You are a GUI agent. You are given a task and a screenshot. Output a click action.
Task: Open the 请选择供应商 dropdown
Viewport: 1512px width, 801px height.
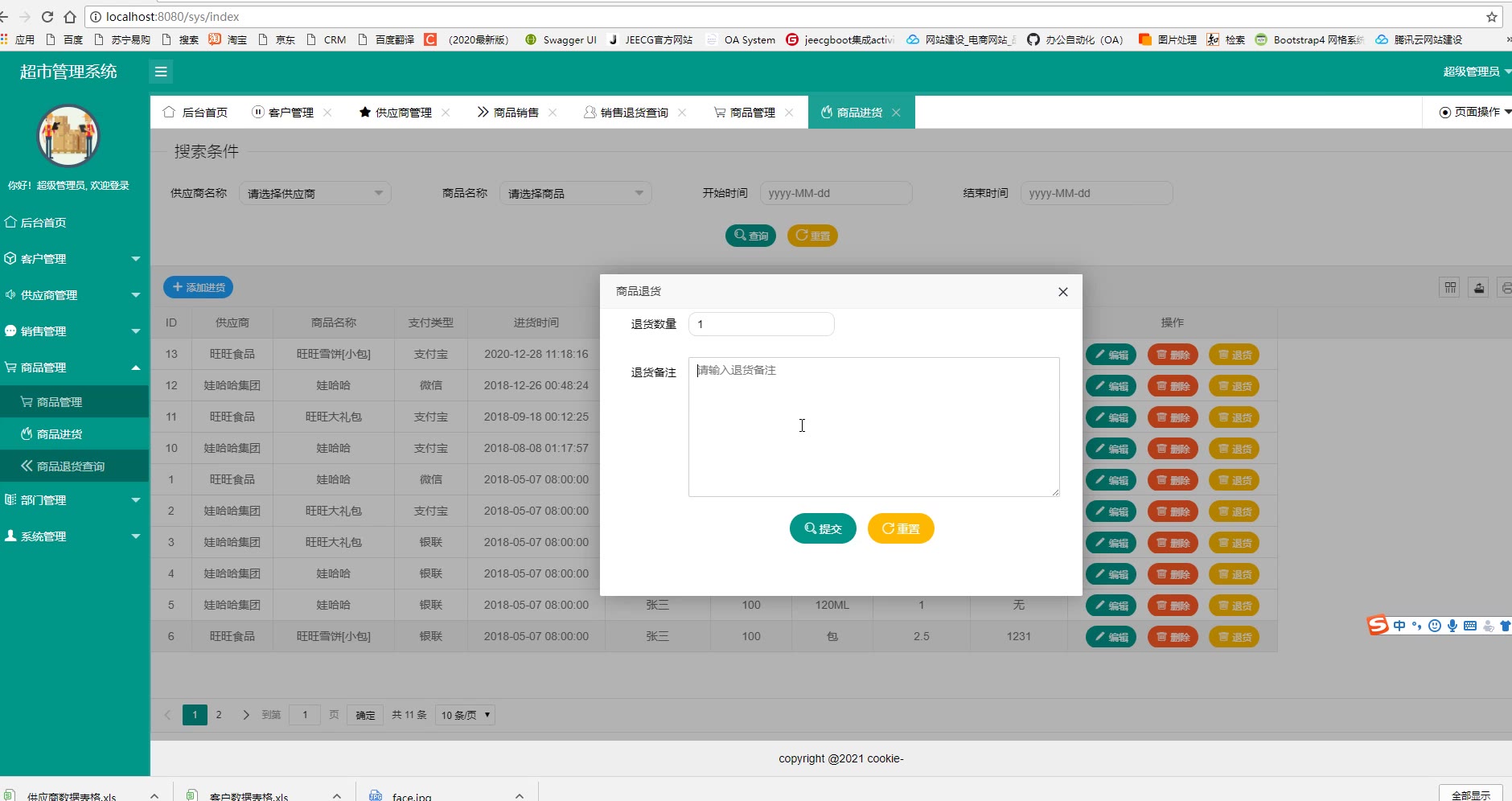[x=314, y=193]
